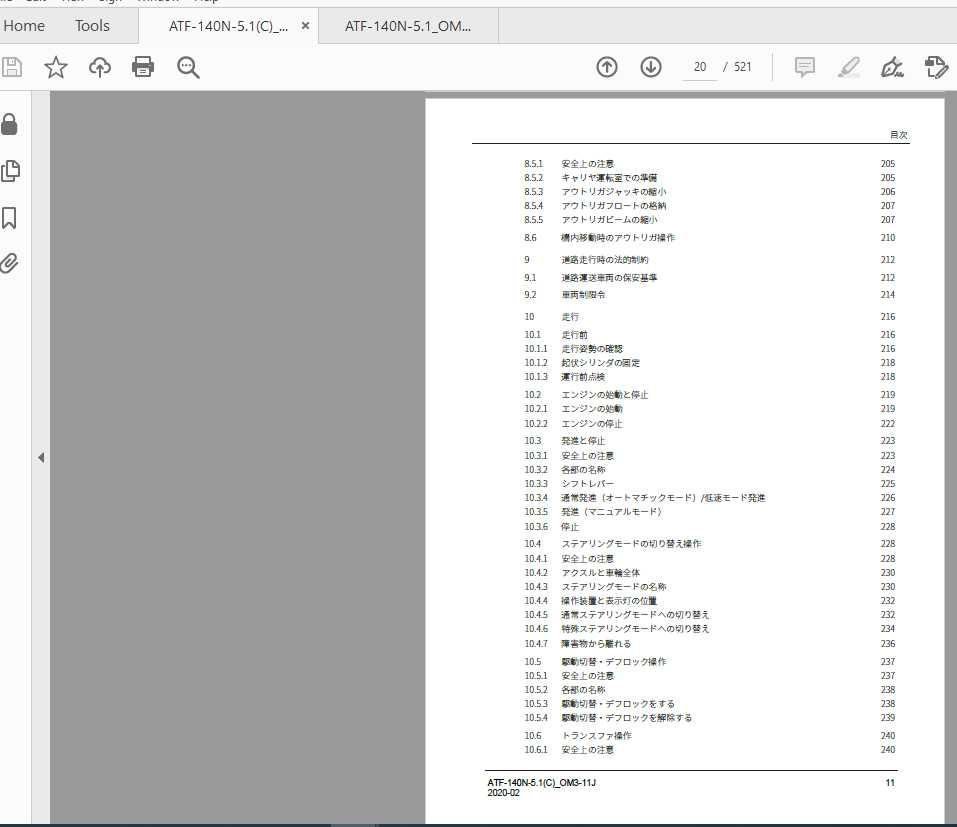Switch to ATF-140N-5.1_OM... document tab
This screenshot has width=957, height=827.
point(408,26)
